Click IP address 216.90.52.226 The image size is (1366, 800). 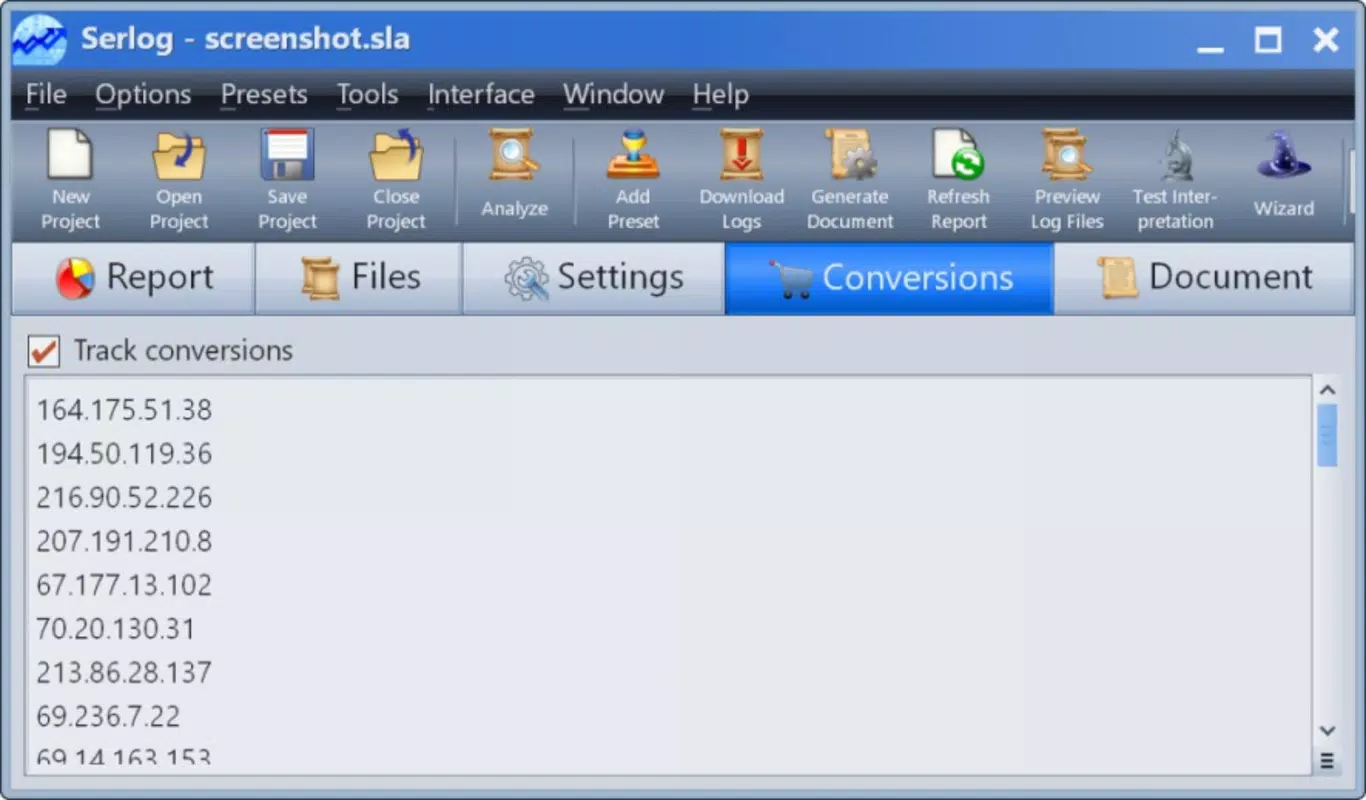(124, 498)
